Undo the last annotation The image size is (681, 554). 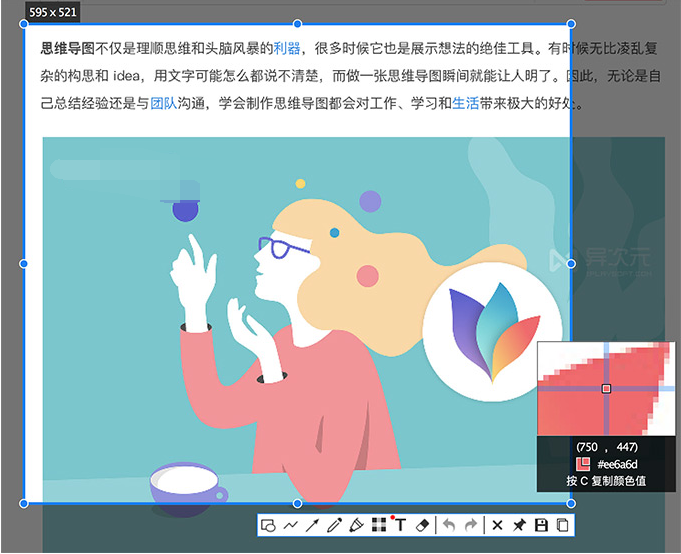pyautogui.click(x=449, y=525)
